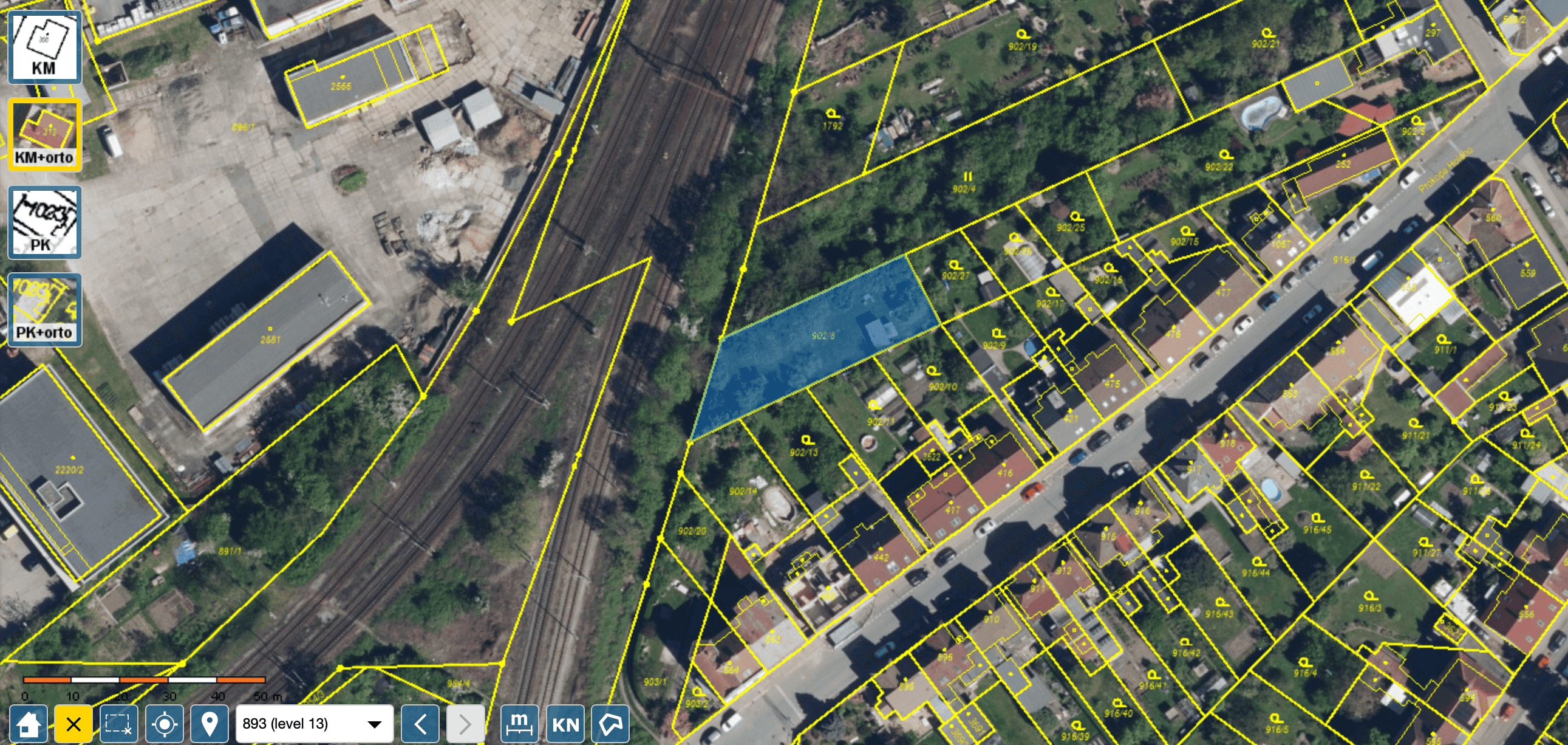Click the home view icon
1568x745 pixels.
(28, 724)
